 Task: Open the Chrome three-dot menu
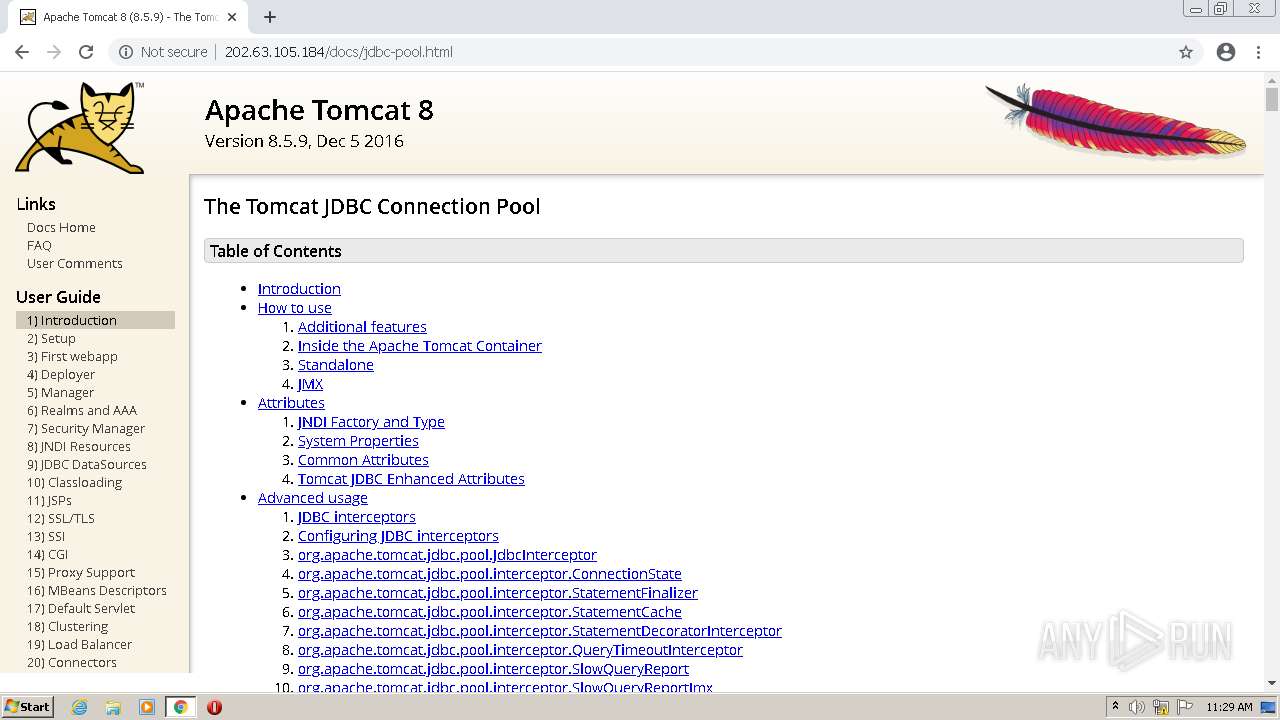[1258, 52]
